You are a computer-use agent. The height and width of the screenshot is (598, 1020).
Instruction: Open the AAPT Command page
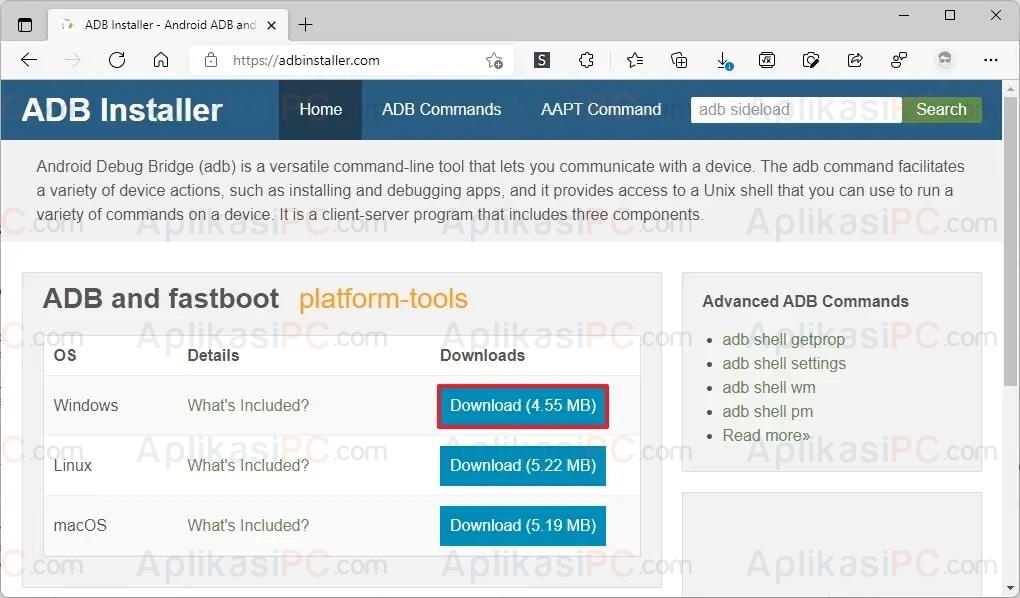click(601, 109)
